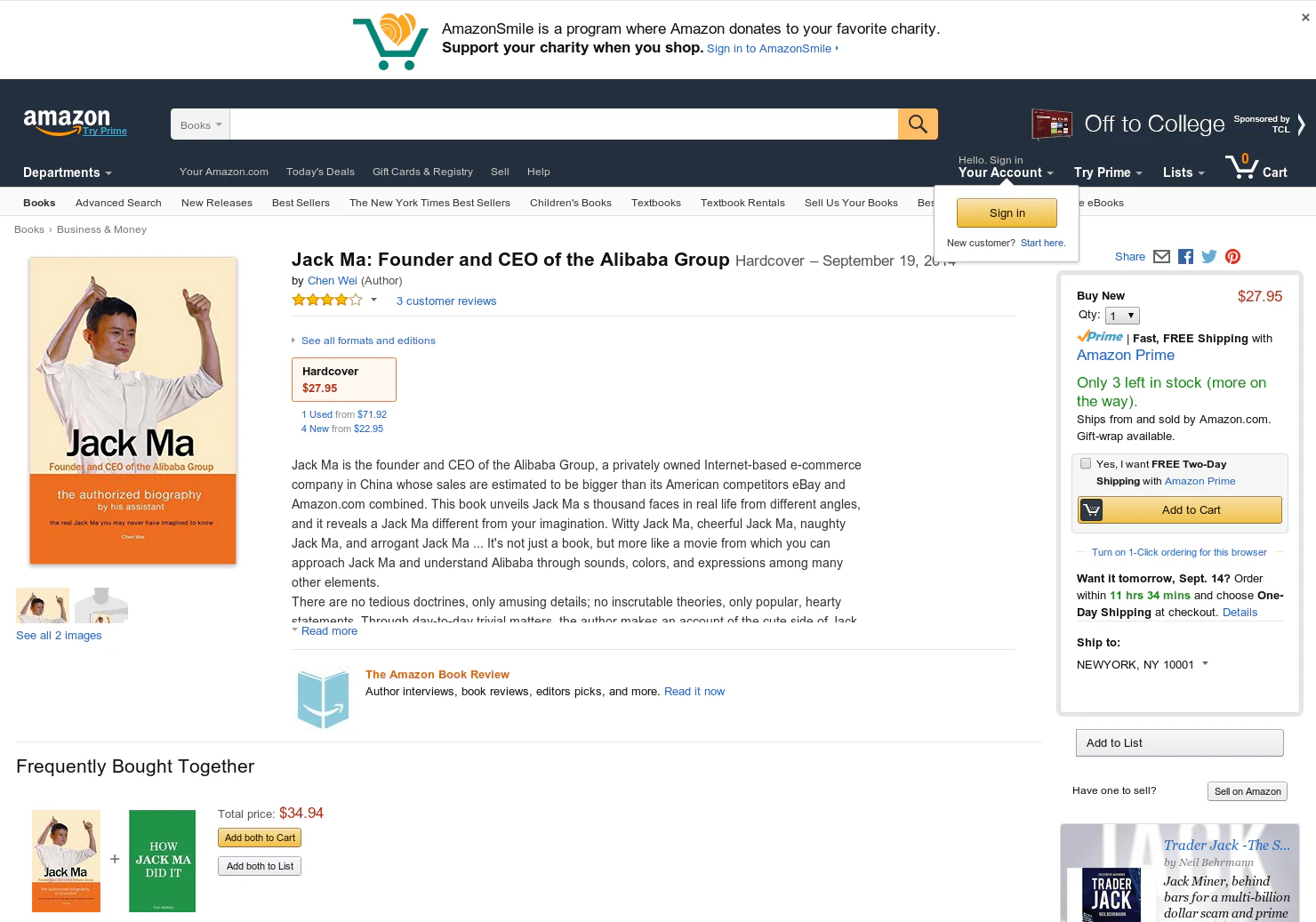Select the second book image thumbnail
1316x922 pixels.
pyautogui.click(x=101, y=605)
